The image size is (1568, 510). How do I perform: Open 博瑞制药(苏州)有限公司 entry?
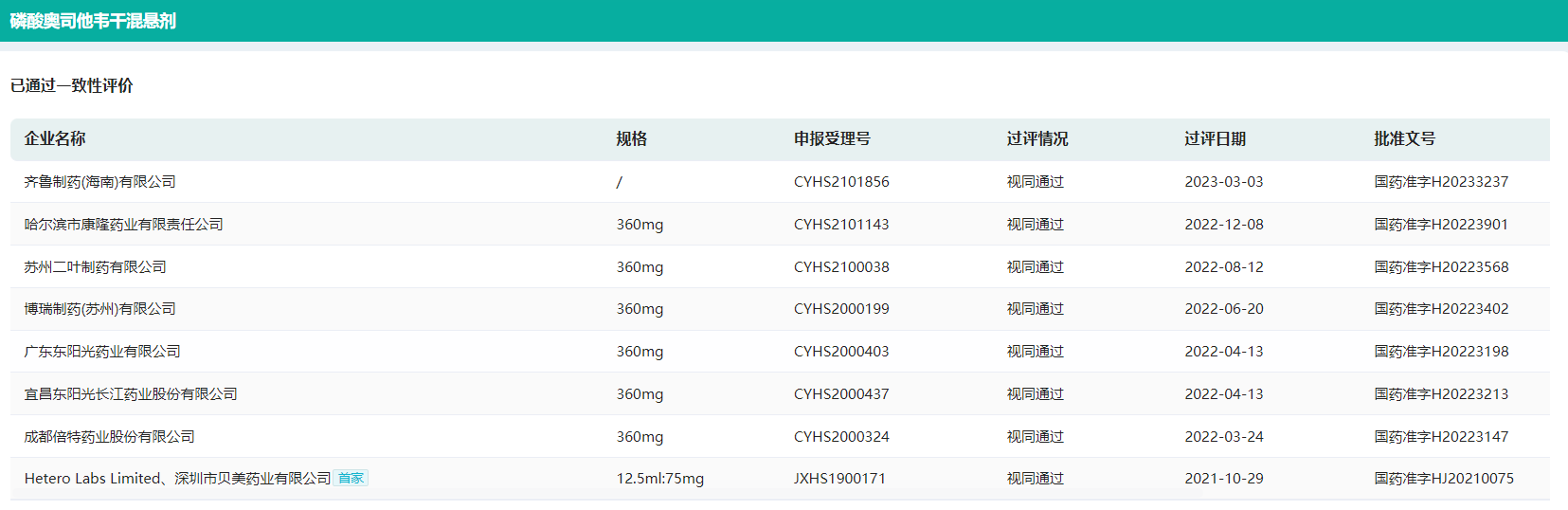click(100, 309)
